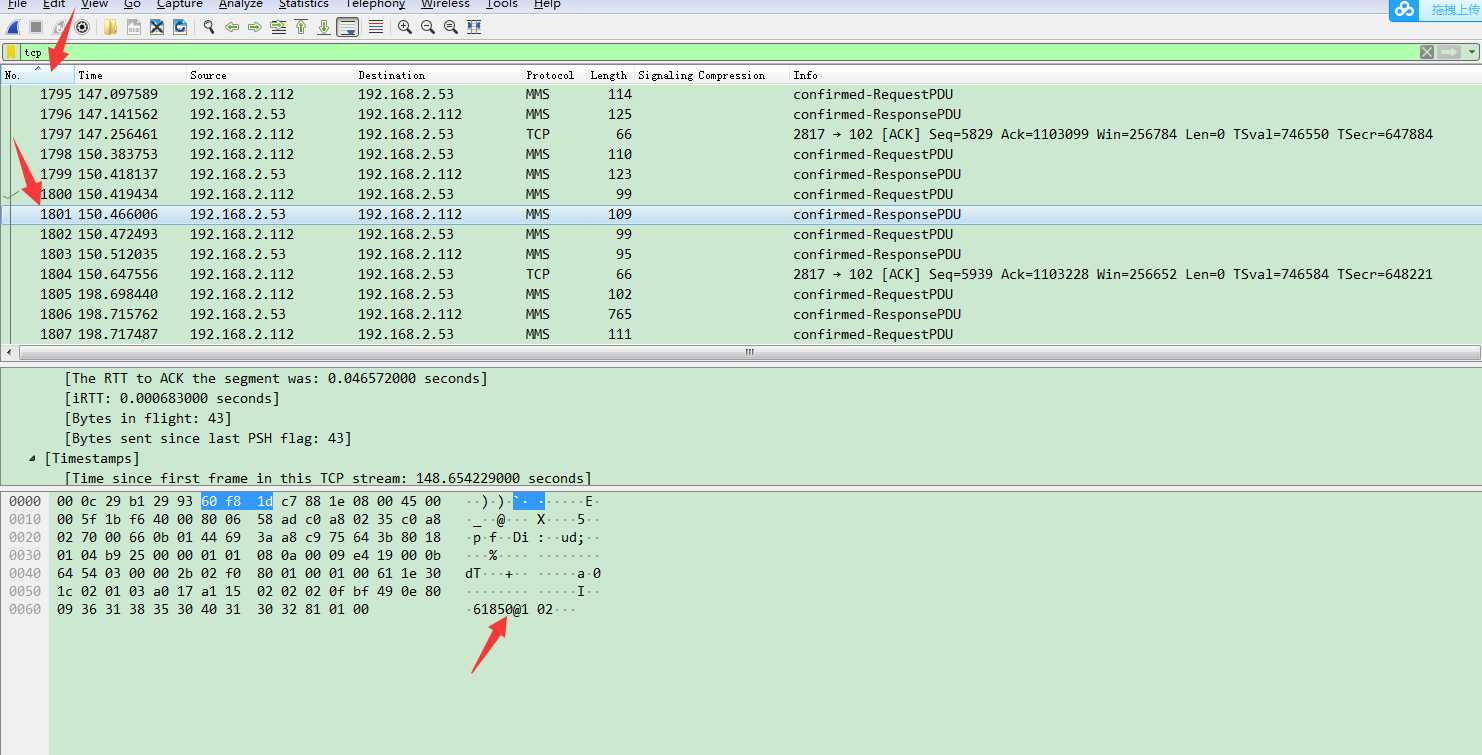Open the Capture menu
The width and height of the screenshot is (1482, 755).
pos(180,5)
